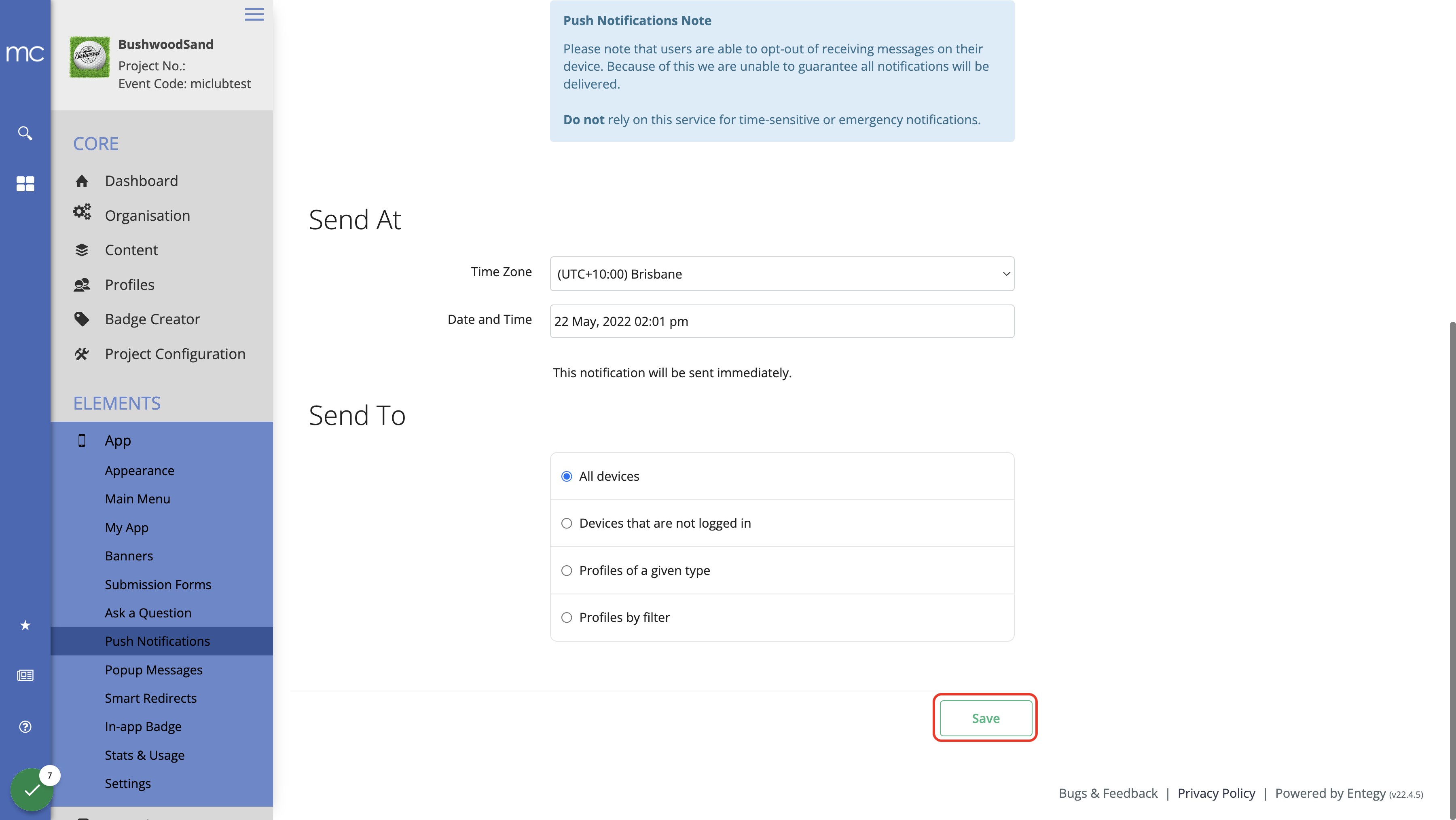The width and height of the screenshot is (1456, 820).
Task: Click the Date and Time input field
Action: pyautogui.click(x=782, y=321)
